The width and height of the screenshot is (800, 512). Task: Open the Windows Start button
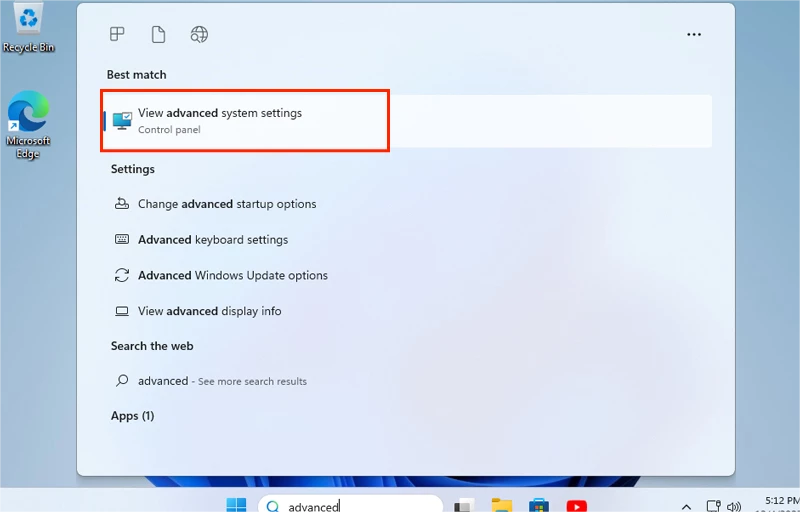click(236, 505)
